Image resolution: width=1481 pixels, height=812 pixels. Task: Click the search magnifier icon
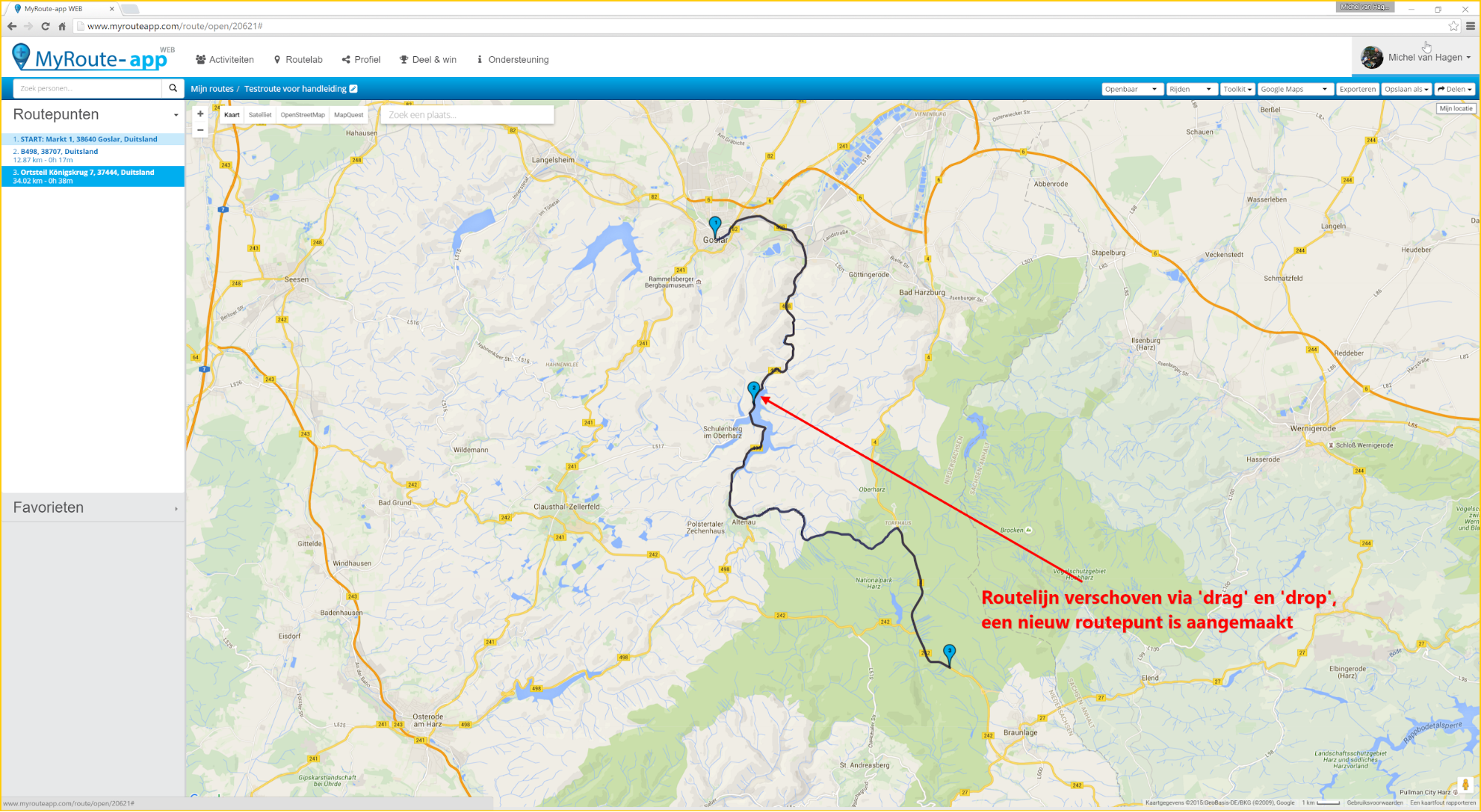tap(173, 88)
